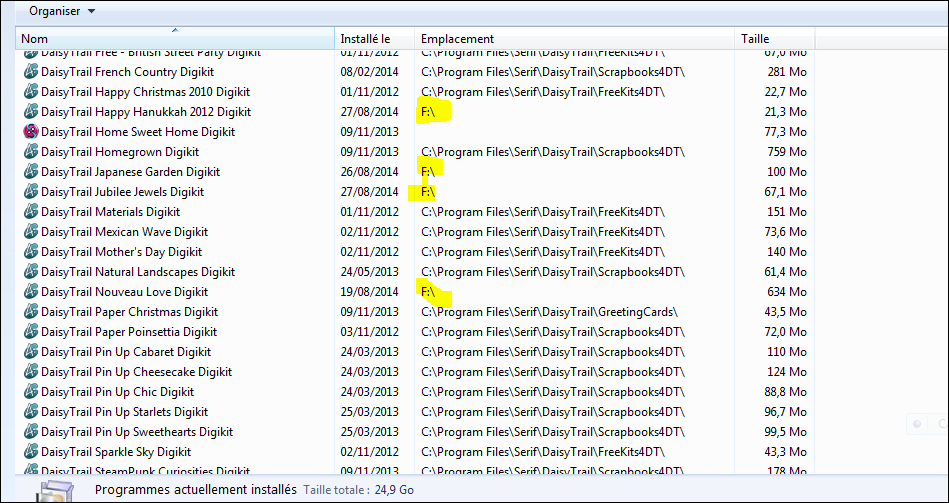The height and width of the screenshot is (503, 949).
Task: Click the Nouveau Love Digikit icon
Action: tap(31, 292)
